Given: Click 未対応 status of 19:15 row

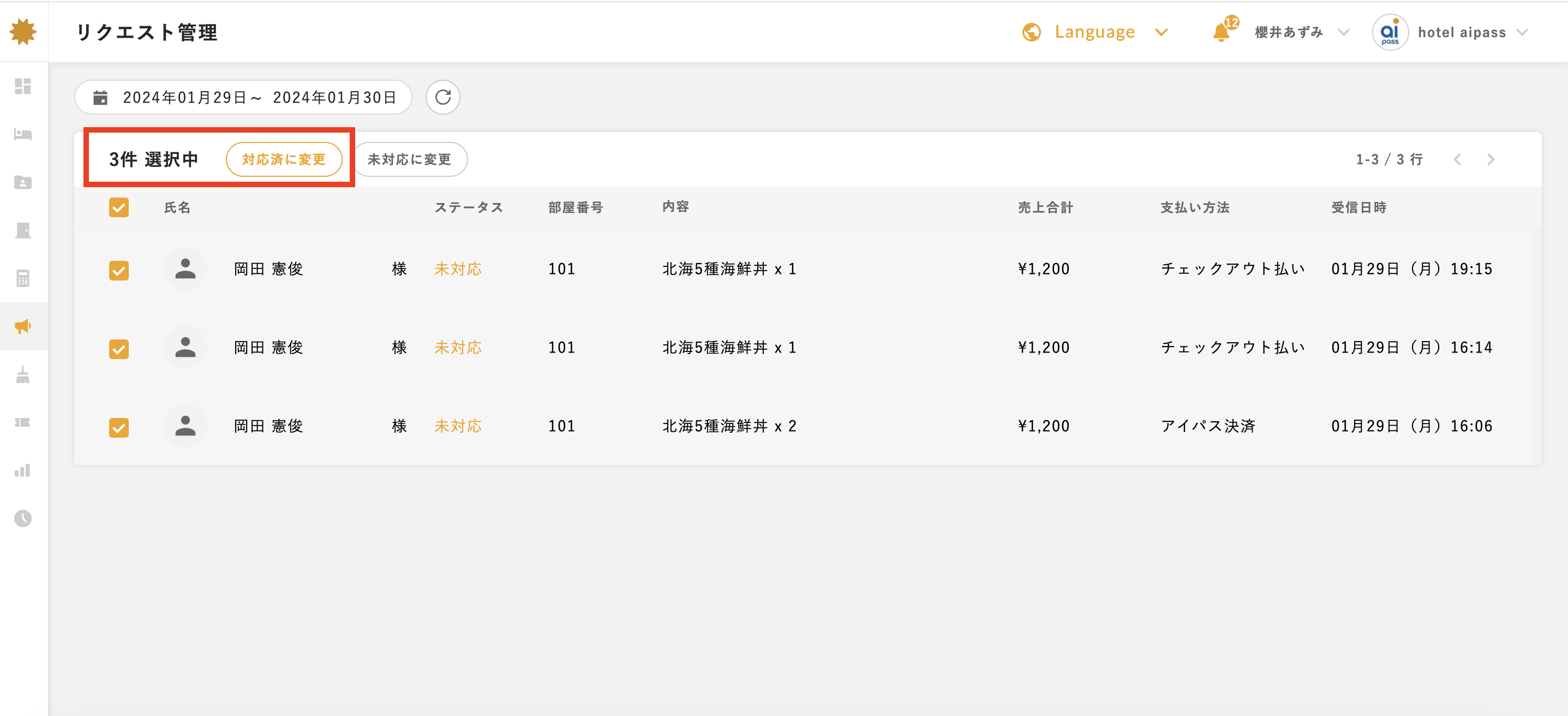Looking at the screenshot, I should click(458, 268).
